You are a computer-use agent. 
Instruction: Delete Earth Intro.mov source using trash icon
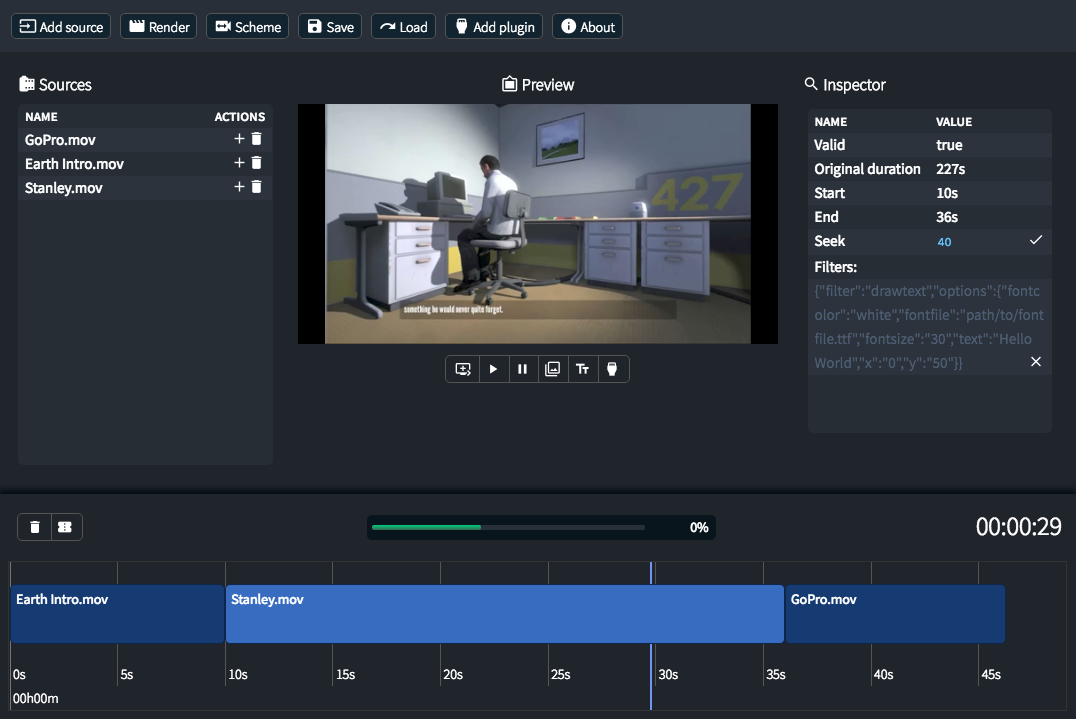coord(257,163)
